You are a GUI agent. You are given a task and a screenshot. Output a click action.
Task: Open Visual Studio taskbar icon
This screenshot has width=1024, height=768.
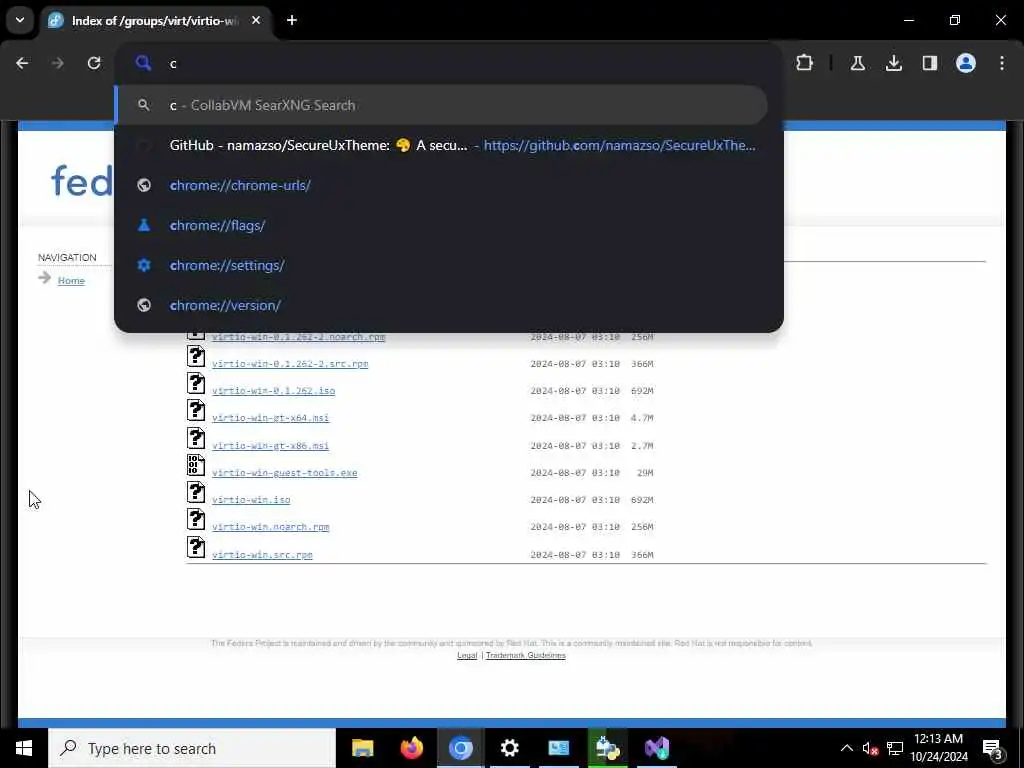[x=656, y=748]
